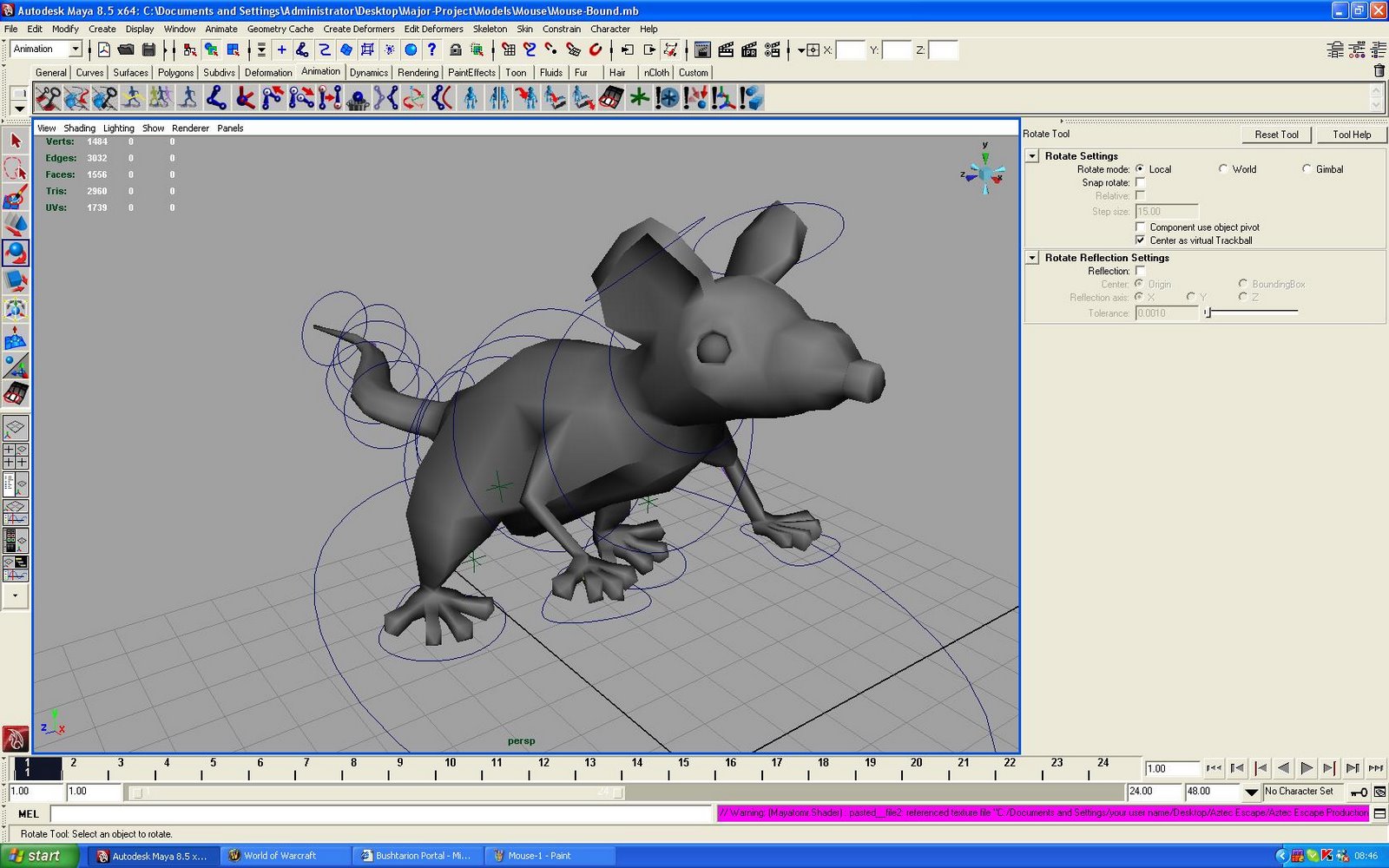The width and height of the screenshot is (1389, 868).
Task: Pick the Lasso selection tool
Action: coord(16,168)
